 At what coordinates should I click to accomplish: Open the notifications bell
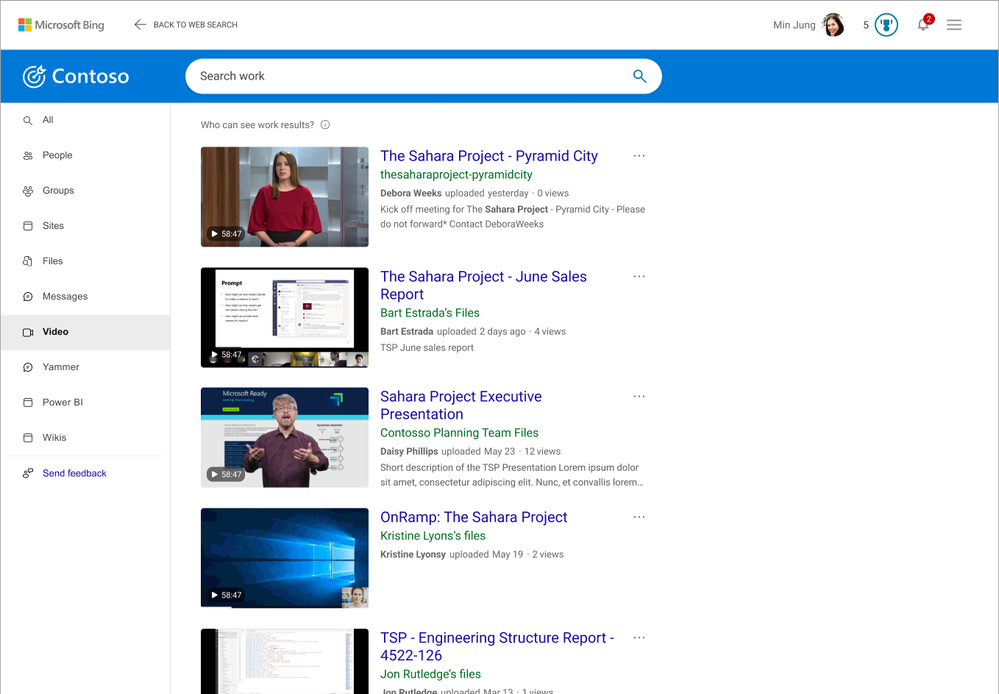923,25
